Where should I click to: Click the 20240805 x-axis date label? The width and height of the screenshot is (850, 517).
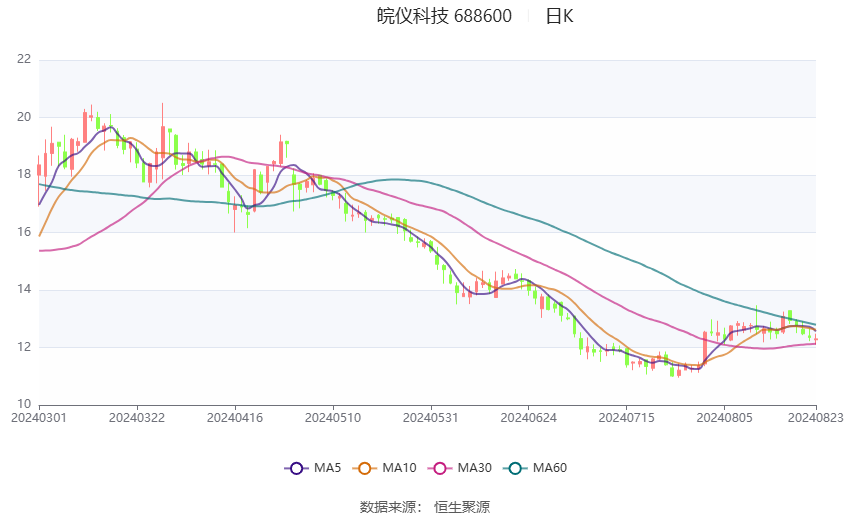tap(724, 418)
